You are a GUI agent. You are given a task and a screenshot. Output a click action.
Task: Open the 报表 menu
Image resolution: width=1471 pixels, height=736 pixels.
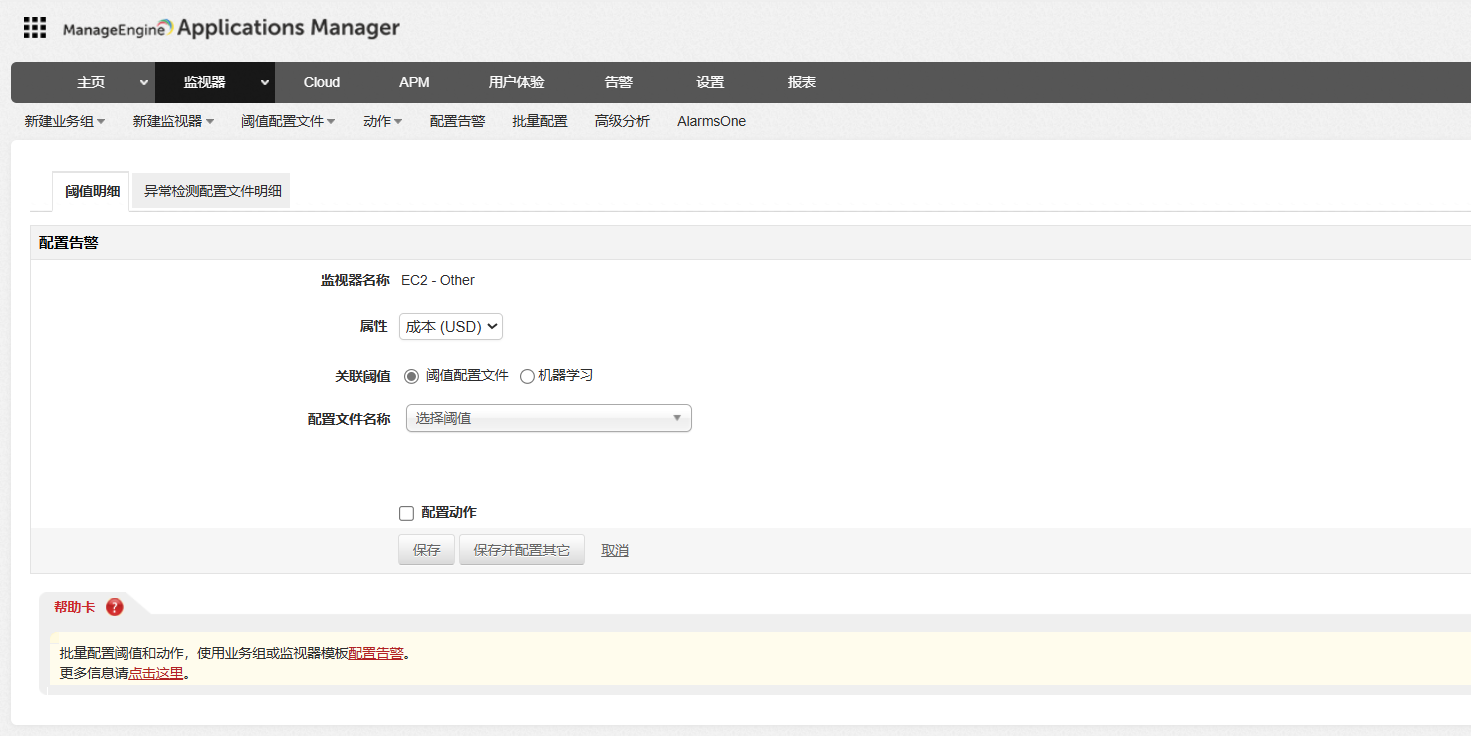point(802,82)
